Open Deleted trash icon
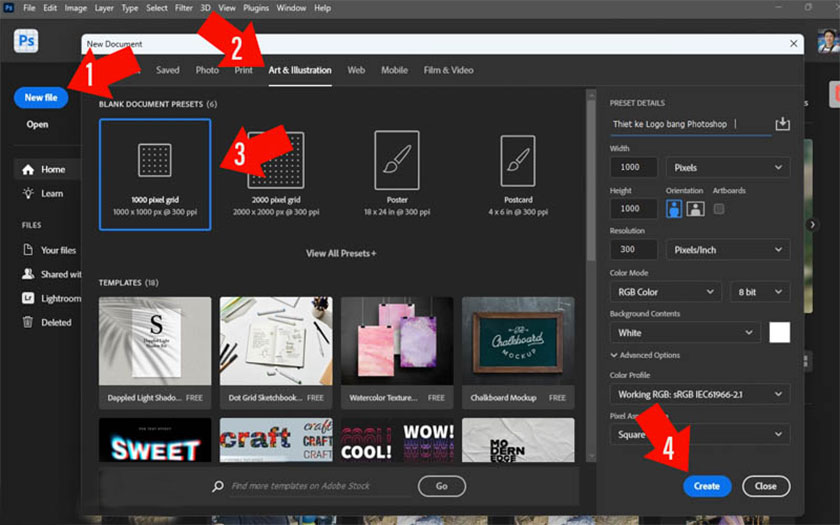The image size is (840, 525). [28, 322]
